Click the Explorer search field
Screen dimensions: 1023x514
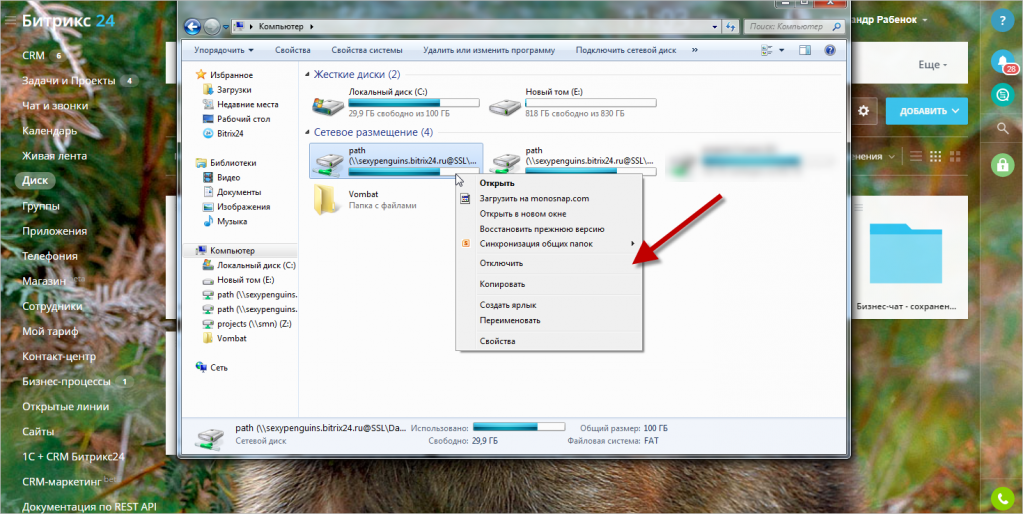click(793, 27)
